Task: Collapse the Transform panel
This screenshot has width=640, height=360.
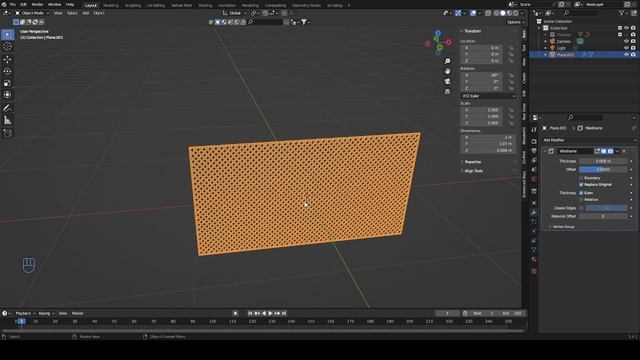Action: pos(472,31)
